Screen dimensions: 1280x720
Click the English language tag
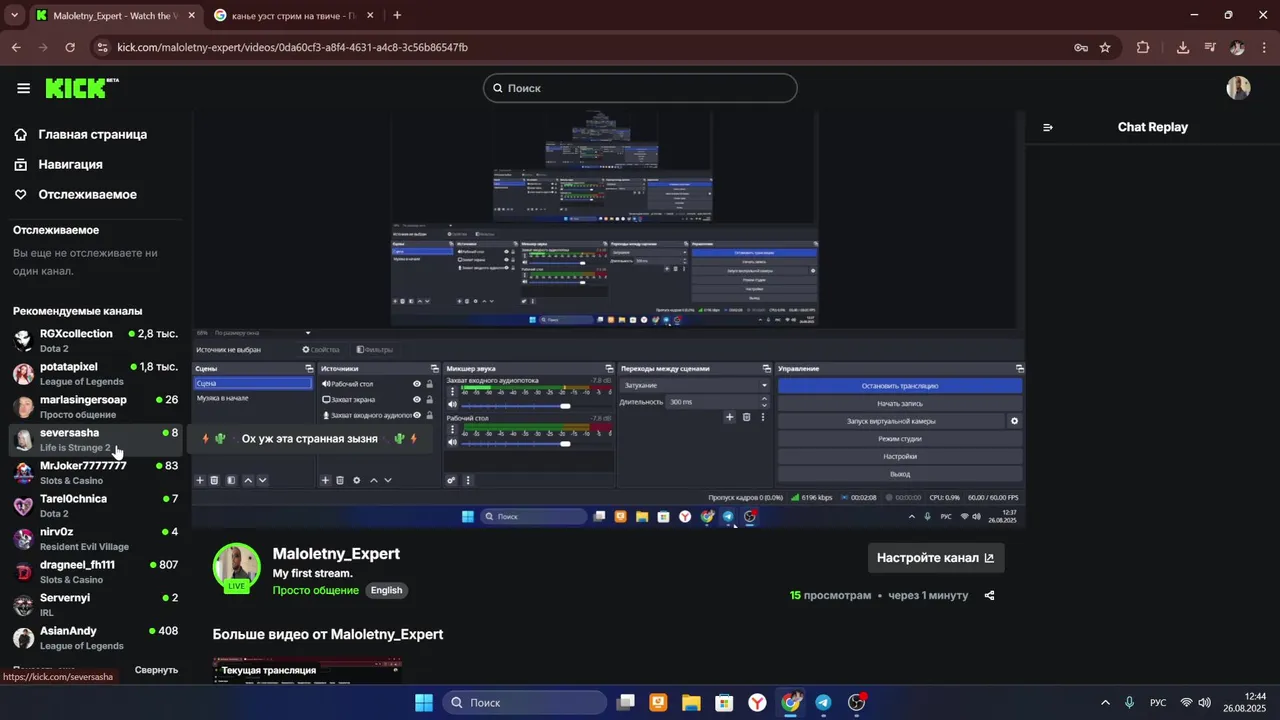(x=386, y=590)
